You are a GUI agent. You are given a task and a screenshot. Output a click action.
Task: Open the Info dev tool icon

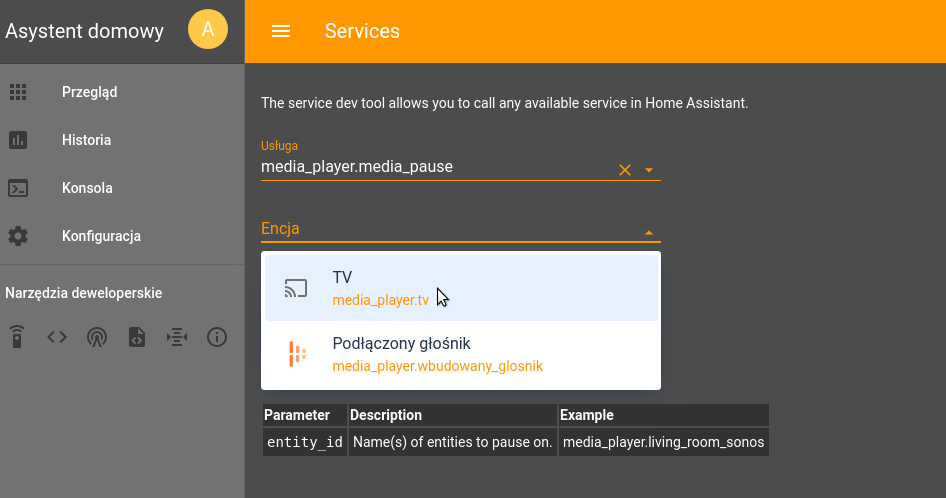tap(217, 337)
